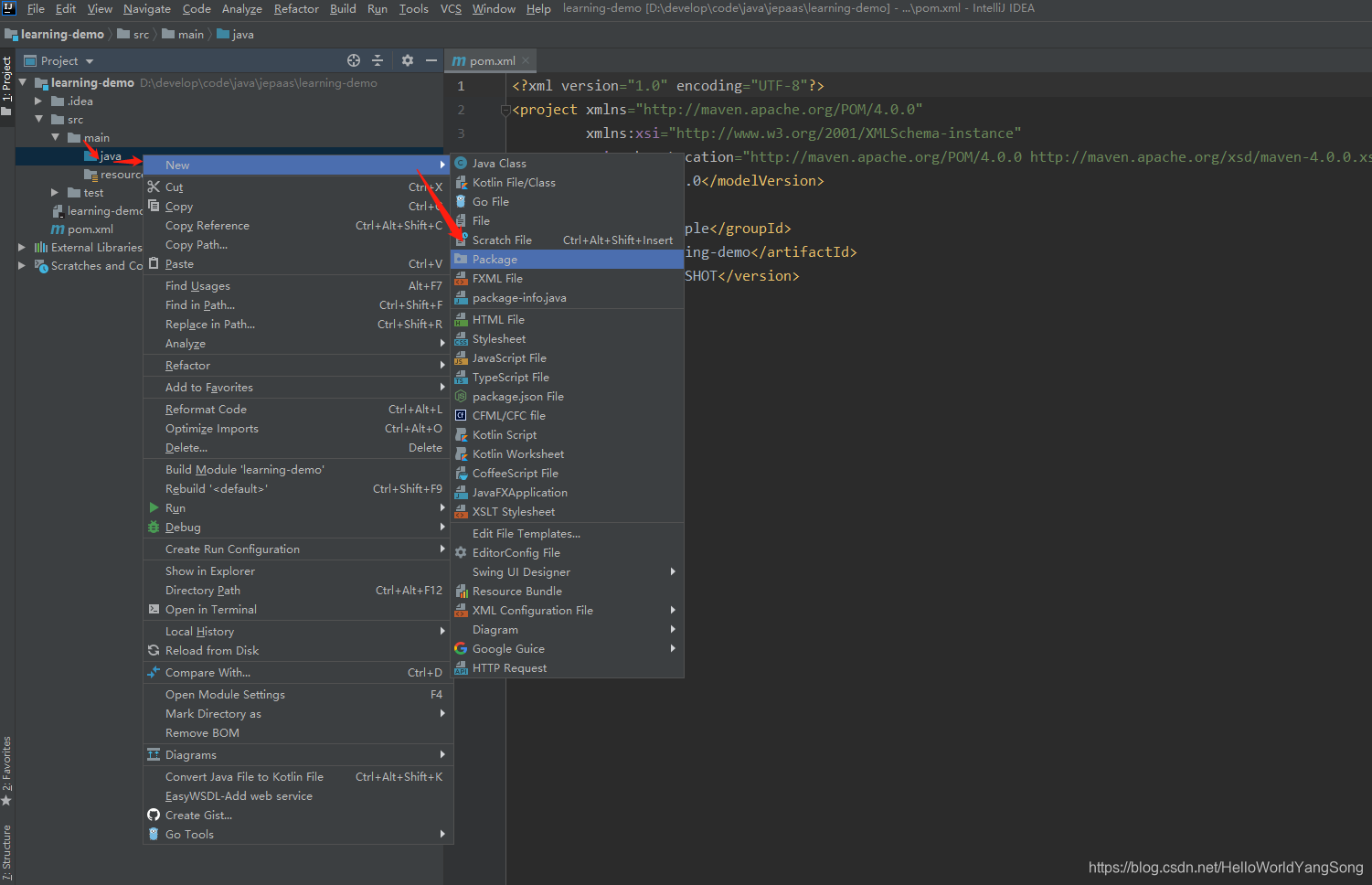Screen dimensions: 1372x885
Task: Open the File menu
Action: (36, 8)
